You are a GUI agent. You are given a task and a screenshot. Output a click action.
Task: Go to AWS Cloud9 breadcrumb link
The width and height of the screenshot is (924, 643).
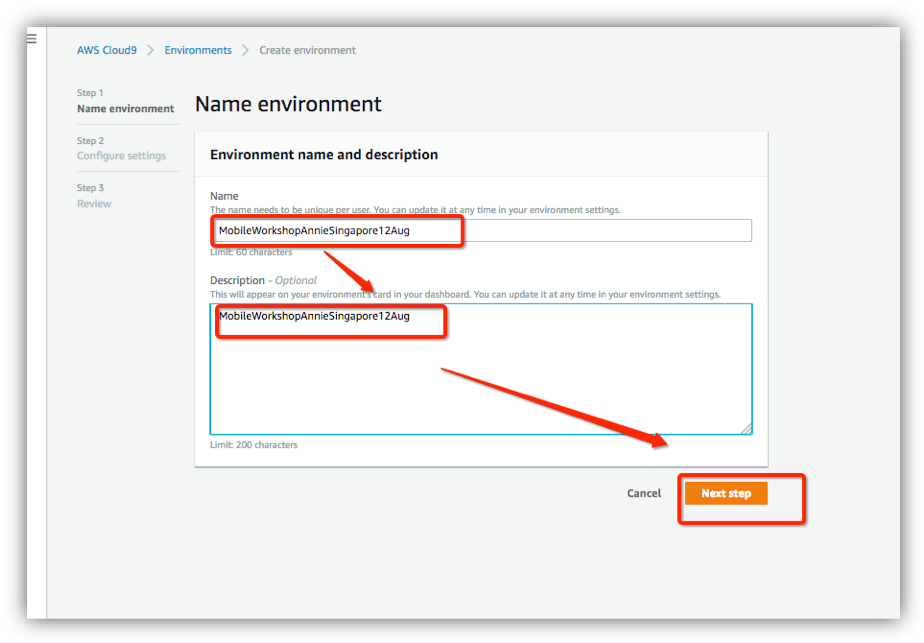click(107, 50)
